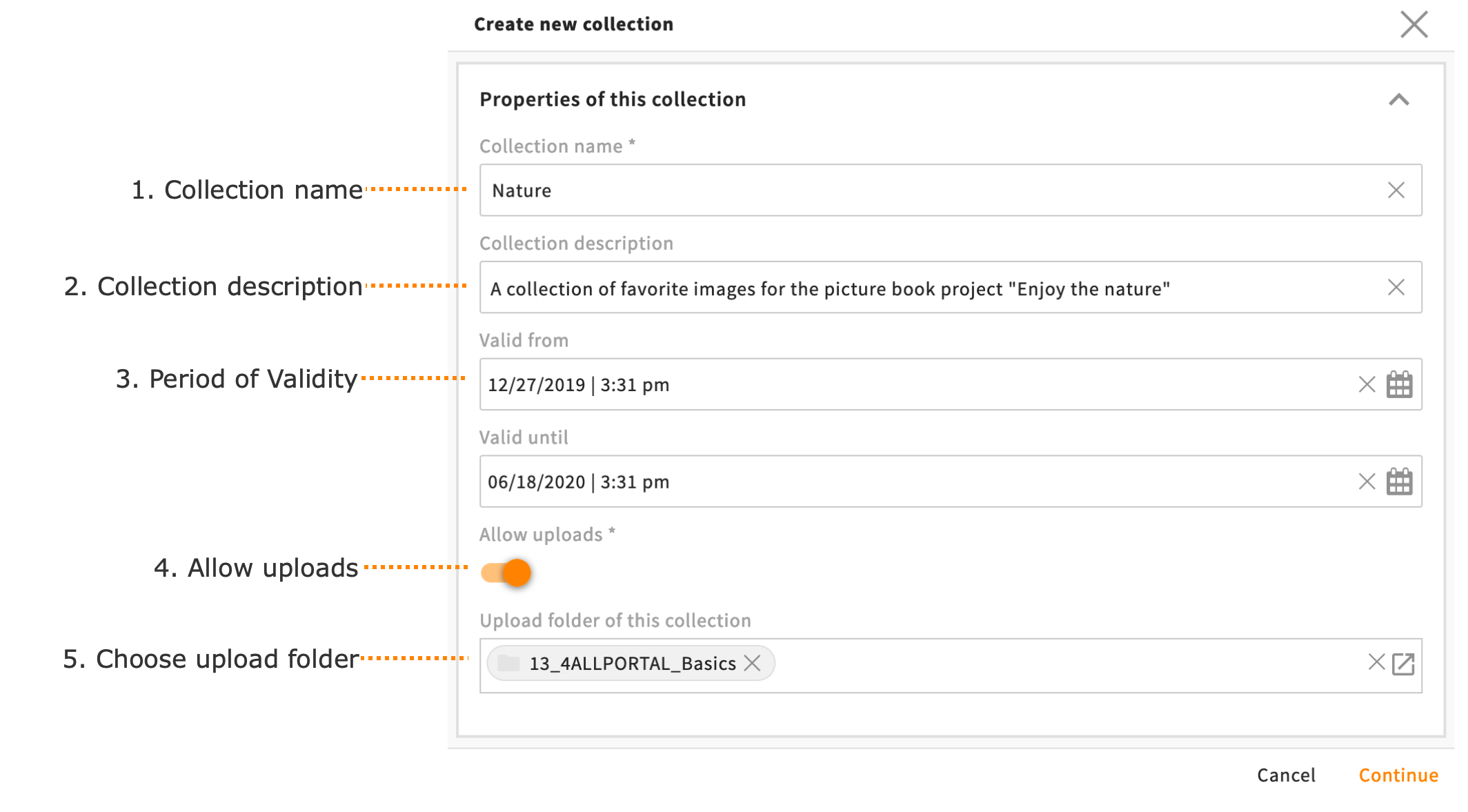This screenshot has height=812, width=1468.
Task: Clear the collection description text
Action: [x=1397, y=287]
